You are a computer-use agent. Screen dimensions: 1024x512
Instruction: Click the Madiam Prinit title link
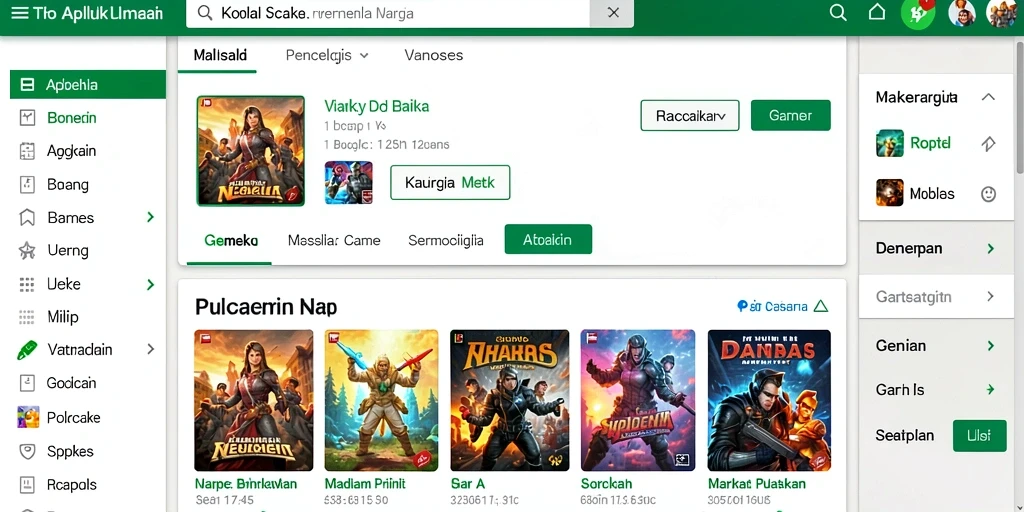pyautogui.click(x=365, y=484)
